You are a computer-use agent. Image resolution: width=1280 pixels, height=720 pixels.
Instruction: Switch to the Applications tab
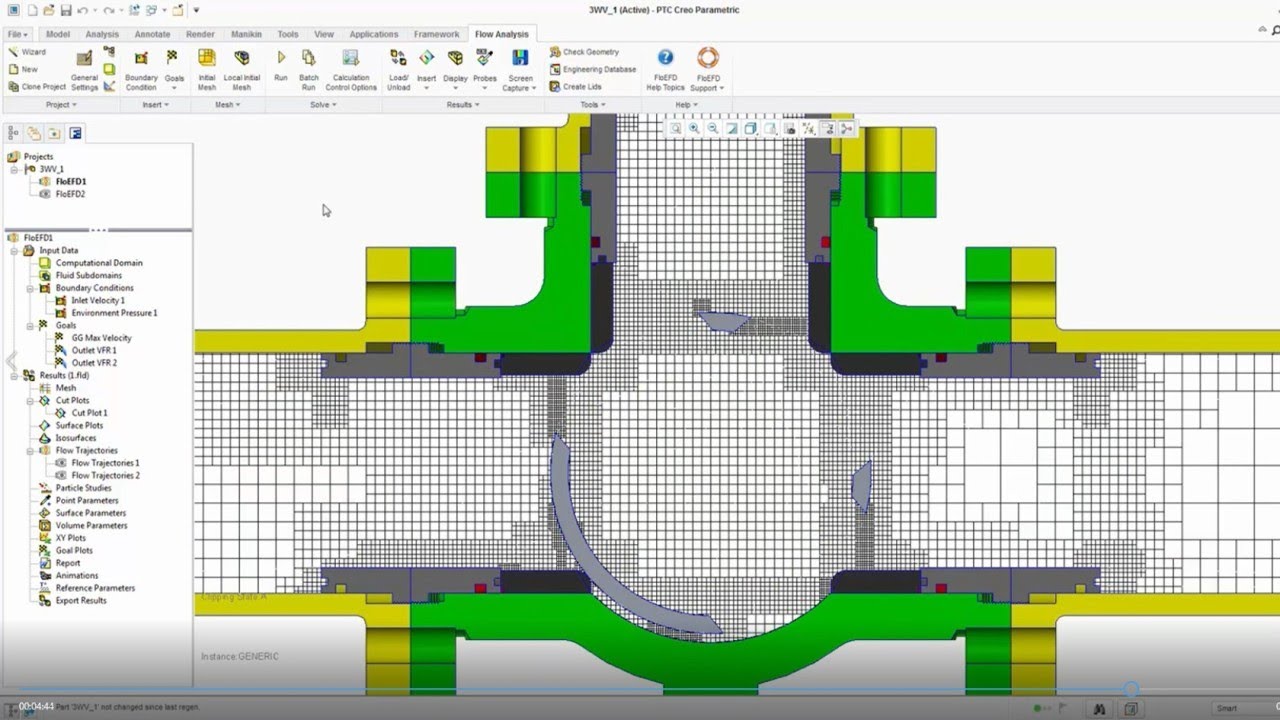373,34
